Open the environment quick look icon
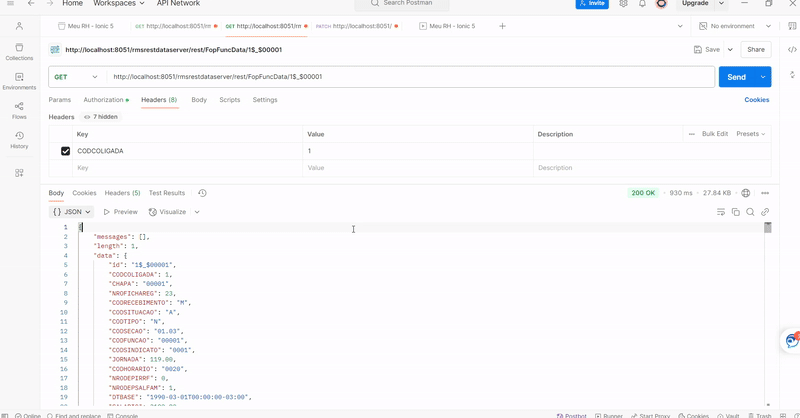Image resolution: width=800 pixels, height=418 pixels. coord(792,26)
